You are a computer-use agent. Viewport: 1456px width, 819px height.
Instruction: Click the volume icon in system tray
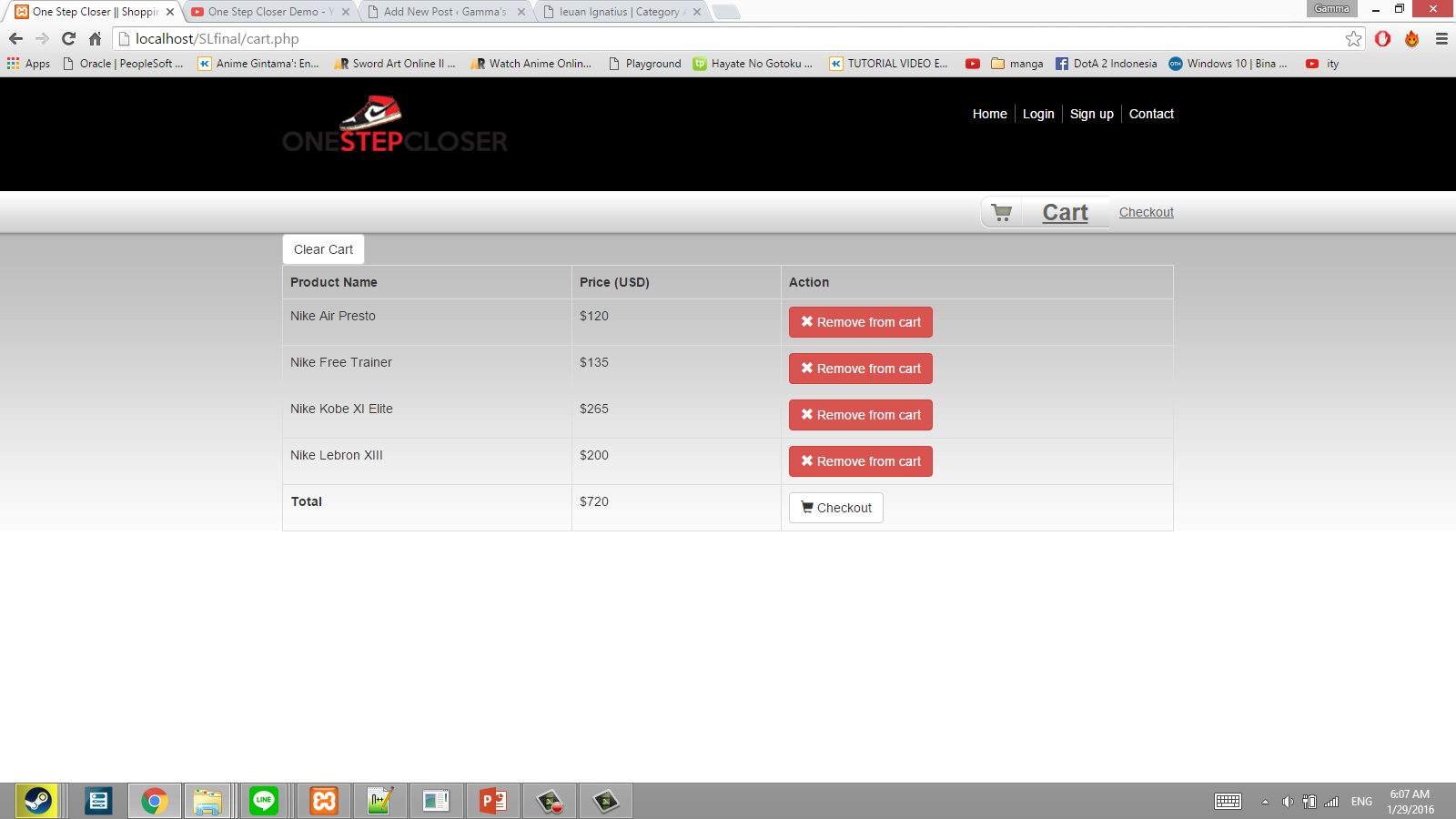click(1287, 802)
